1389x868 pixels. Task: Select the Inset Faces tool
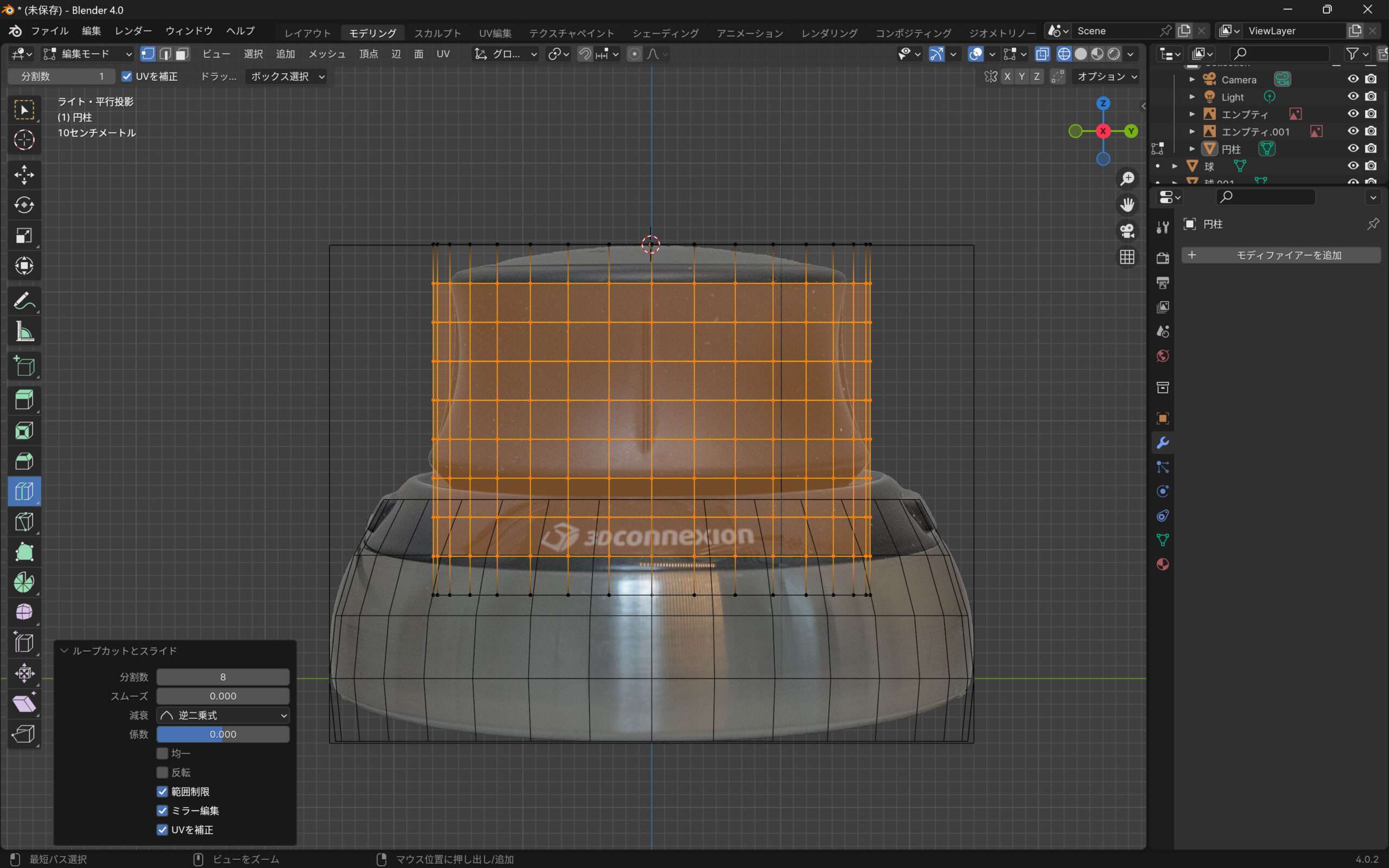(x=23, y=431)
